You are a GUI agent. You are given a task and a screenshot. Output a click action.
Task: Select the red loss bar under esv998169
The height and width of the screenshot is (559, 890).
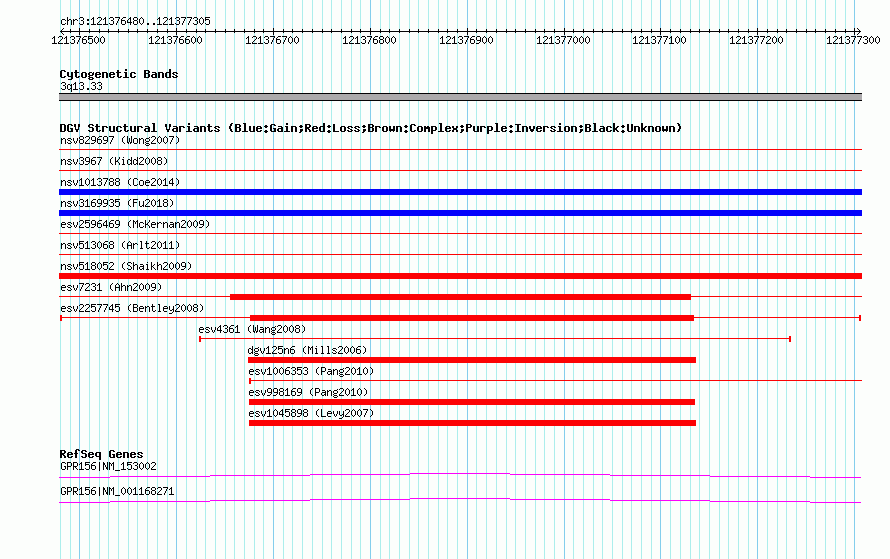coord(472,402)
